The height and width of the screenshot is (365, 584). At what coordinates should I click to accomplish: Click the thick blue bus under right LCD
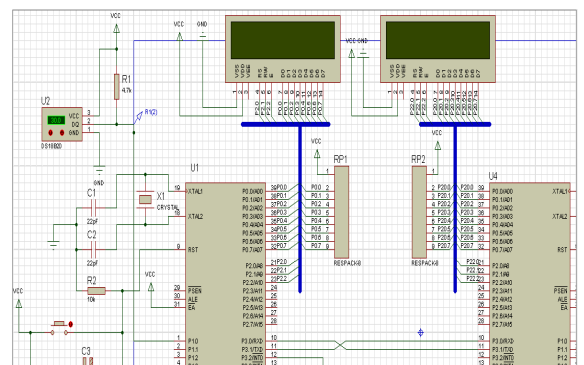455,124
